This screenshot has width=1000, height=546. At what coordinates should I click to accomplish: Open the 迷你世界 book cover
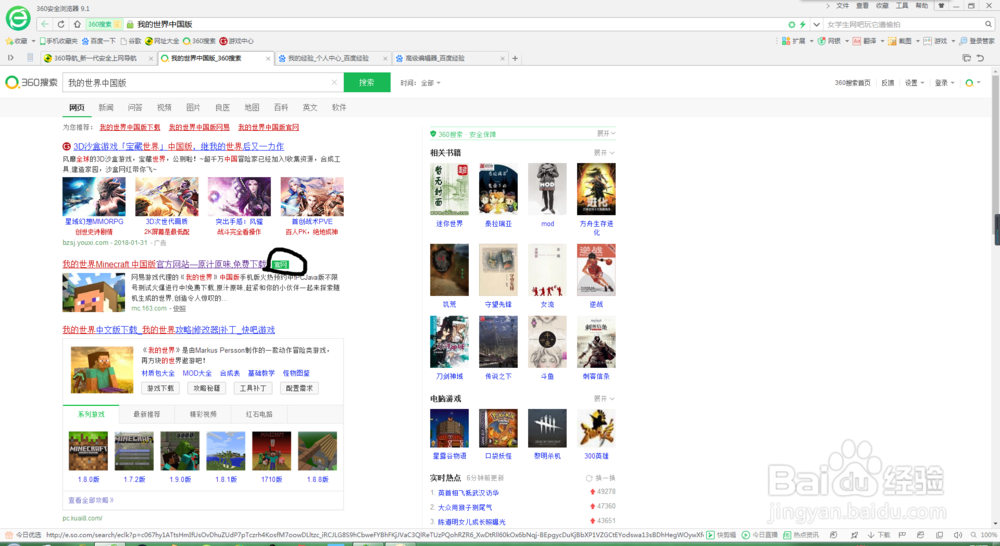449,189
